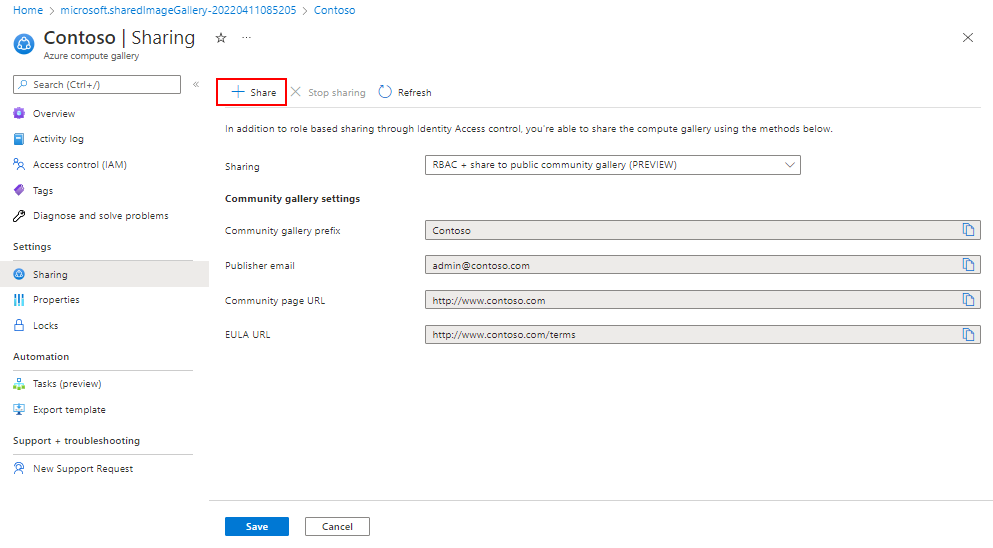Click the Community gallery settings heading
The image size is (993, 548).
pyautogui.click(x=293, y=199)
